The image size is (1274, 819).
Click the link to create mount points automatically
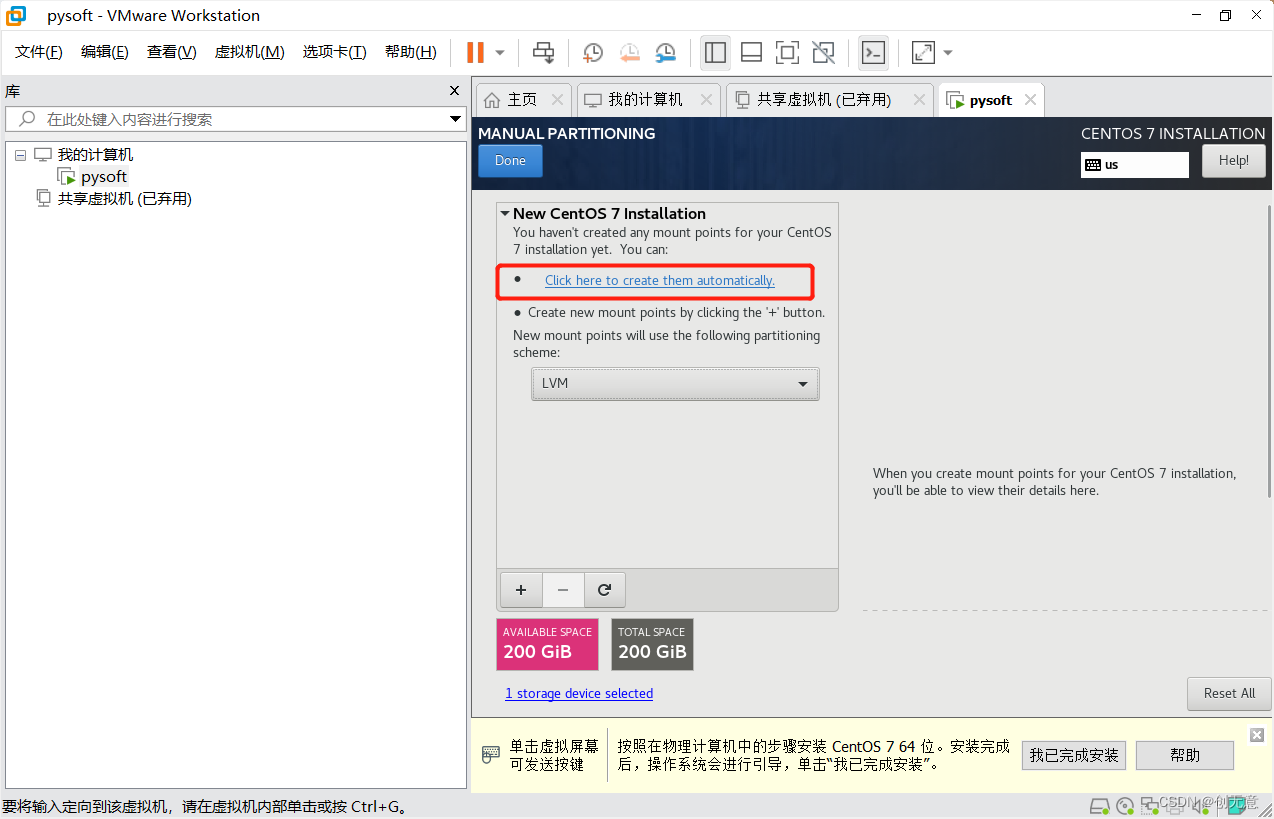(x=660, y=281)
